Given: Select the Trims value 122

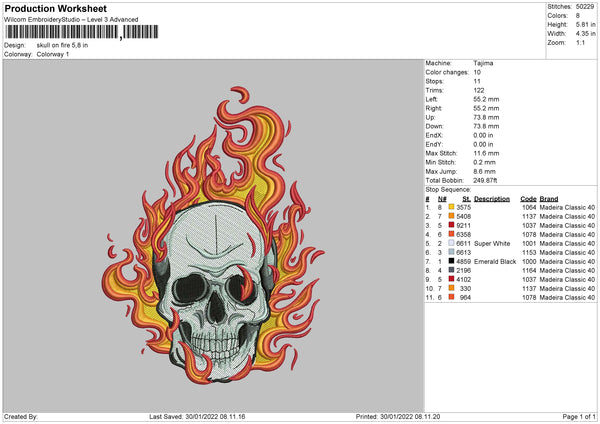Looking at the screenshot, I should click(x=479, y=90).
